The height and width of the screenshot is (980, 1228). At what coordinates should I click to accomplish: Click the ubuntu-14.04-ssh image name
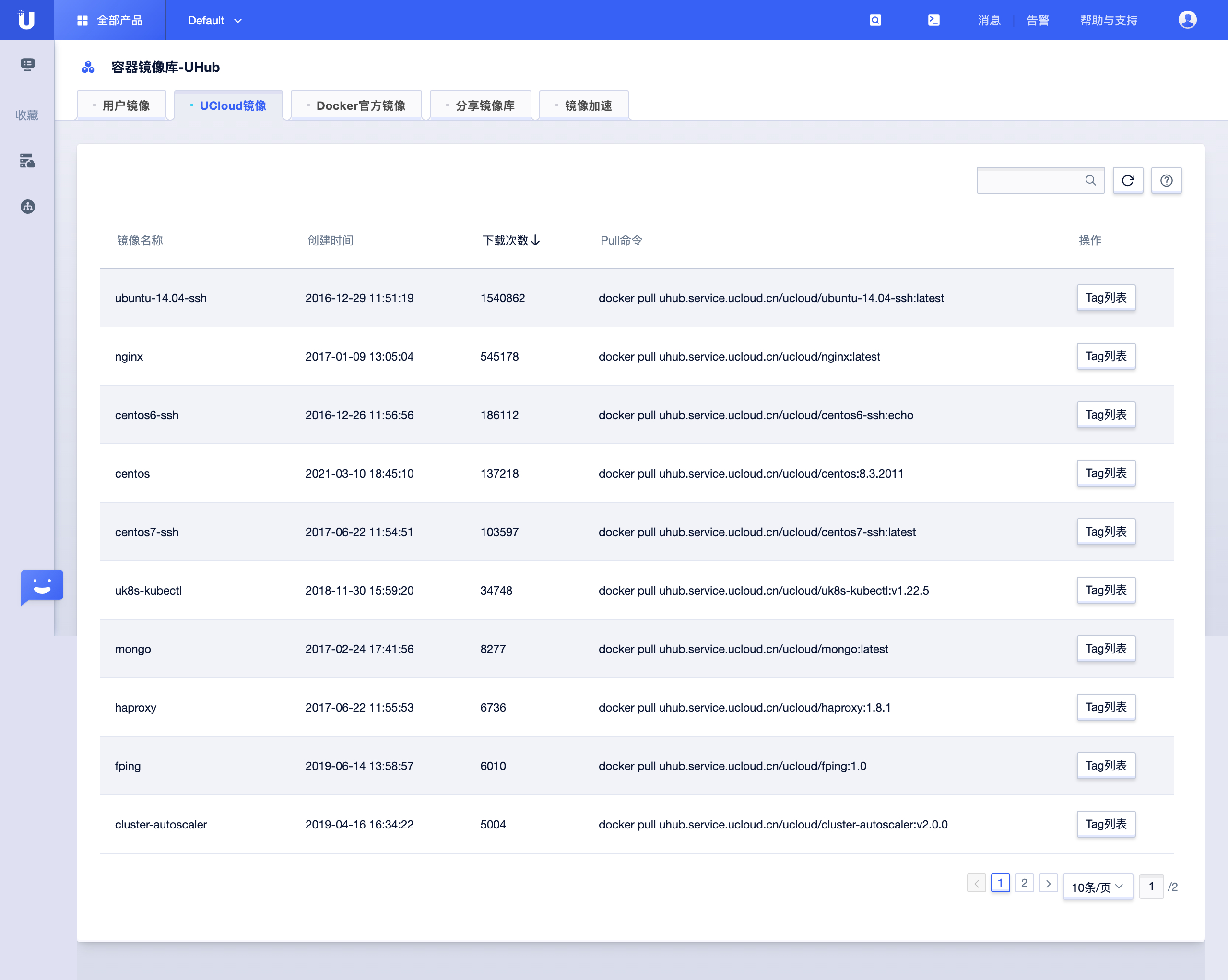tap(161, 298)
